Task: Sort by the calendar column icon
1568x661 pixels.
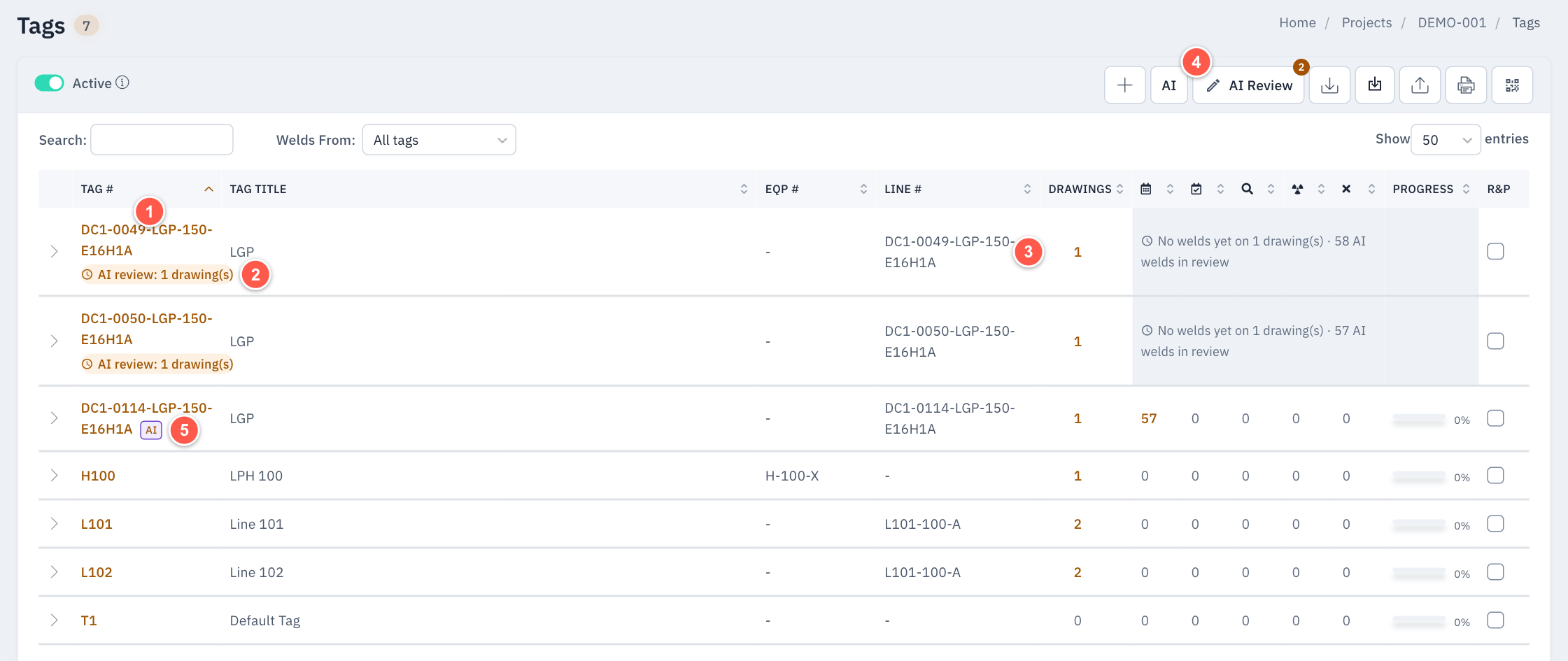Action: pos(1146,189)
